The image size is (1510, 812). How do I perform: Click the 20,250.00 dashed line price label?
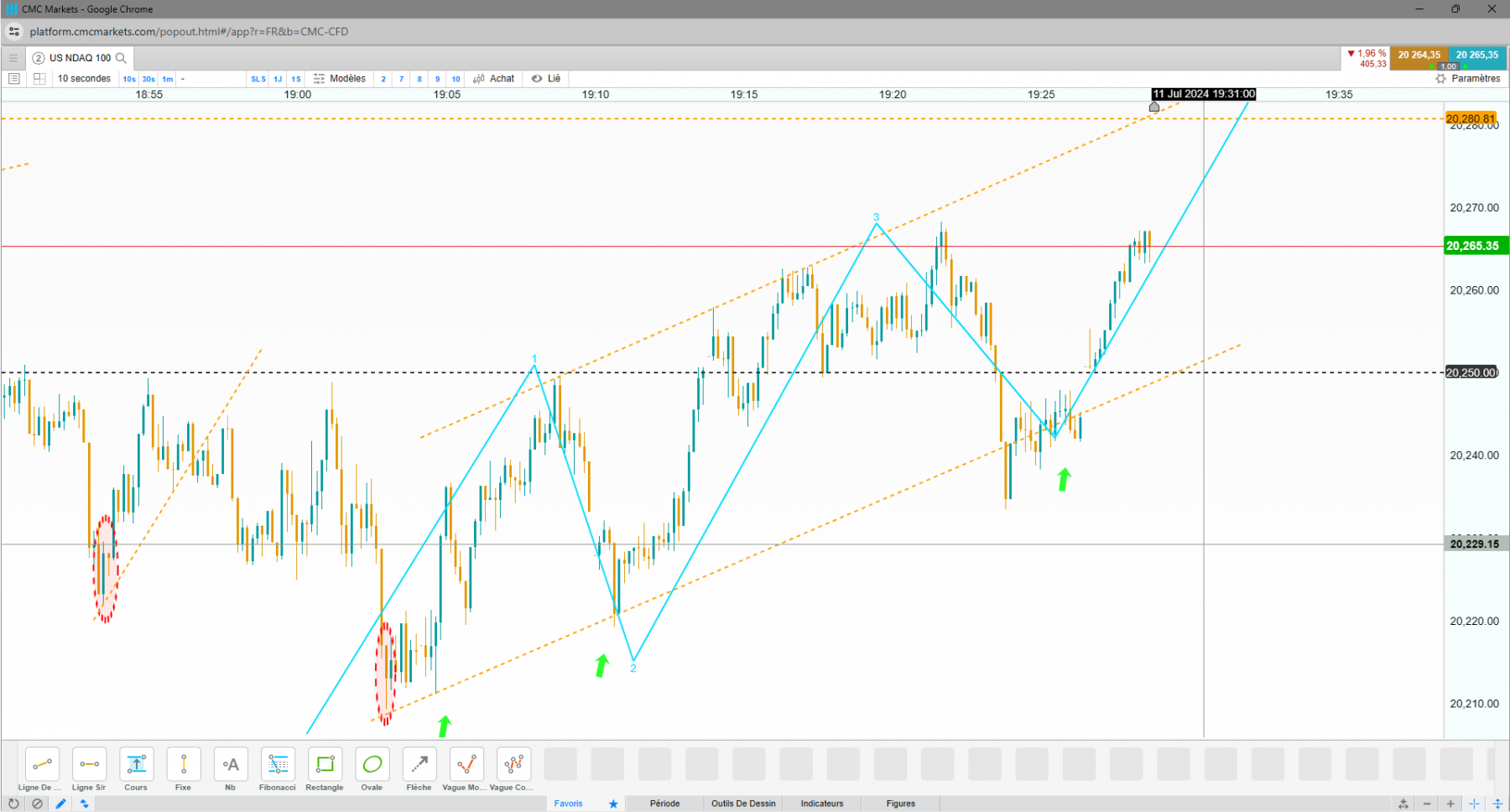tap(1471, 372)
